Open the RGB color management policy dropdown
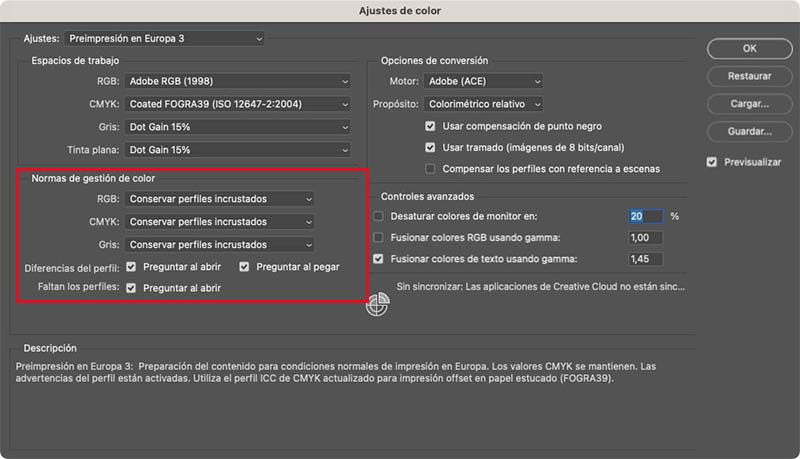Screen dimensions: 800x459 (x=219, y=199)
